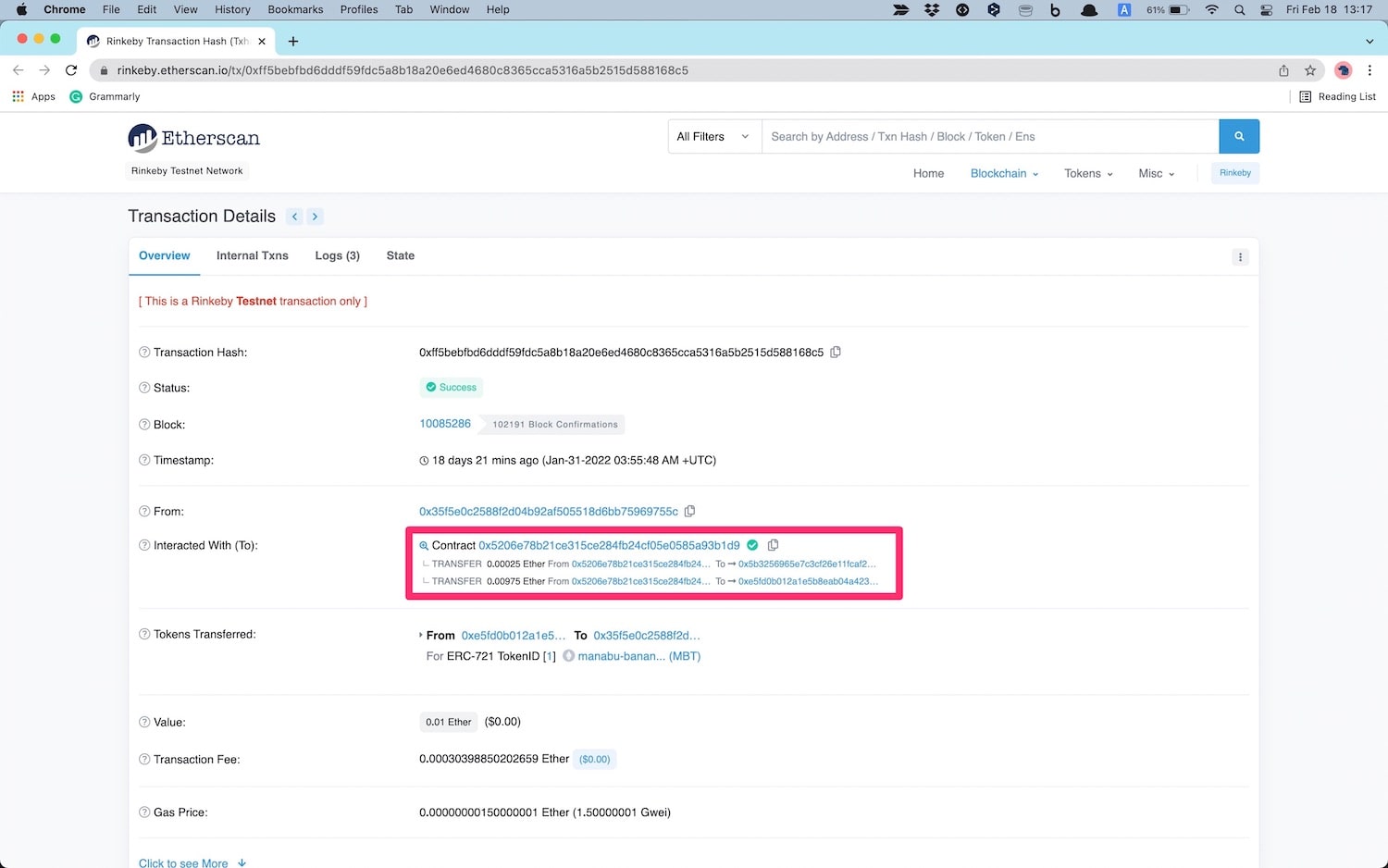The height and width of the screenshot is (868, 1388).
Task: Click the help icon next to Transaction Fee
Action: click(144, 759)
